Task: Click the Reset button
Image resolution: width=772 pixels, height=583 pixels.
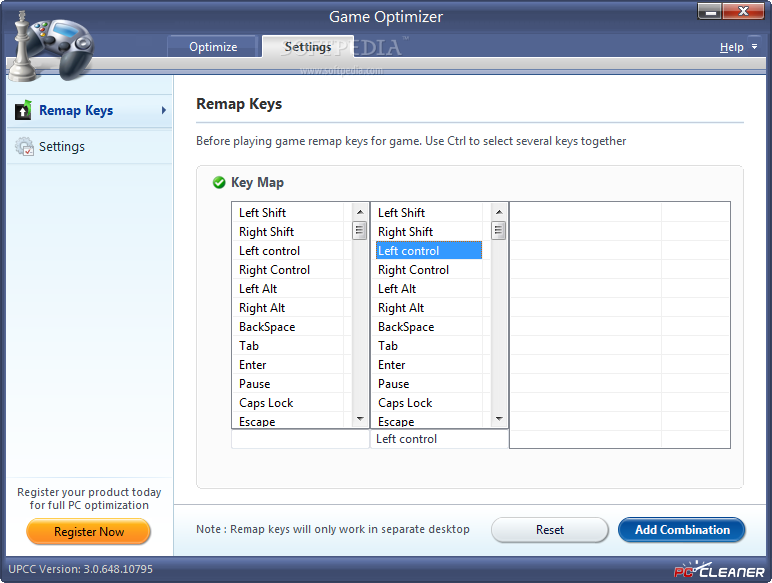Action: pos(549,530)
